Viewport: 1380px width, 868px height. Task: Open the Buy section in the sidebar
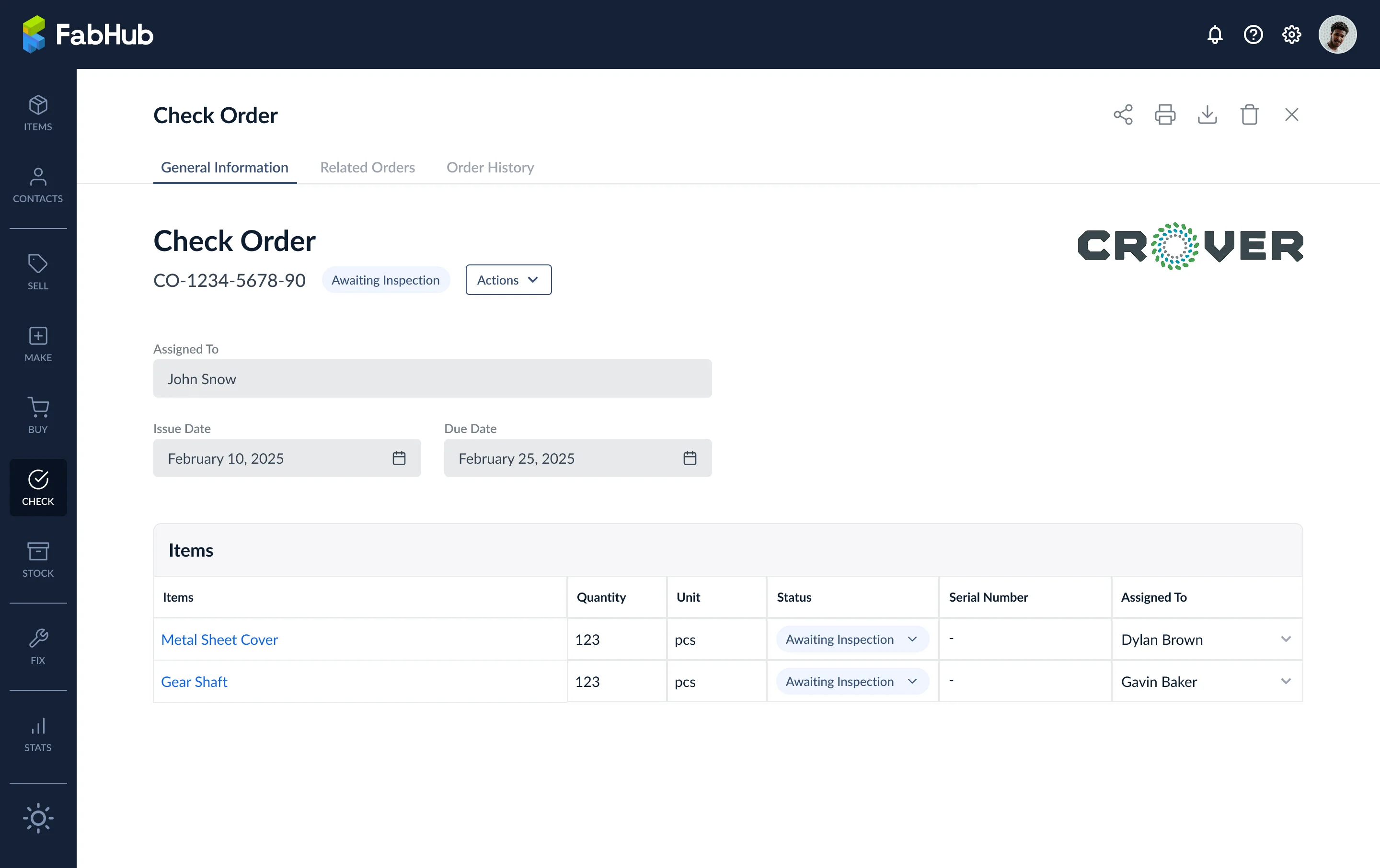pyautogui.click(x=38, y=415)
